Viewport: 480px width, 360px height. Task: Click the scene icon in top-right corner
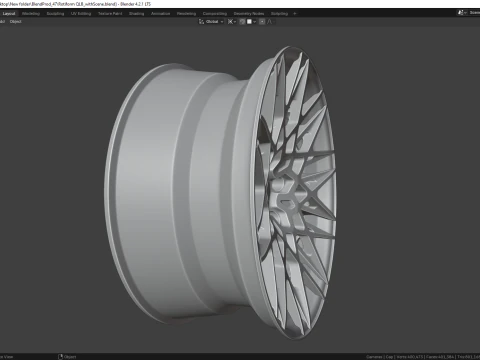(x=461, y=13)
